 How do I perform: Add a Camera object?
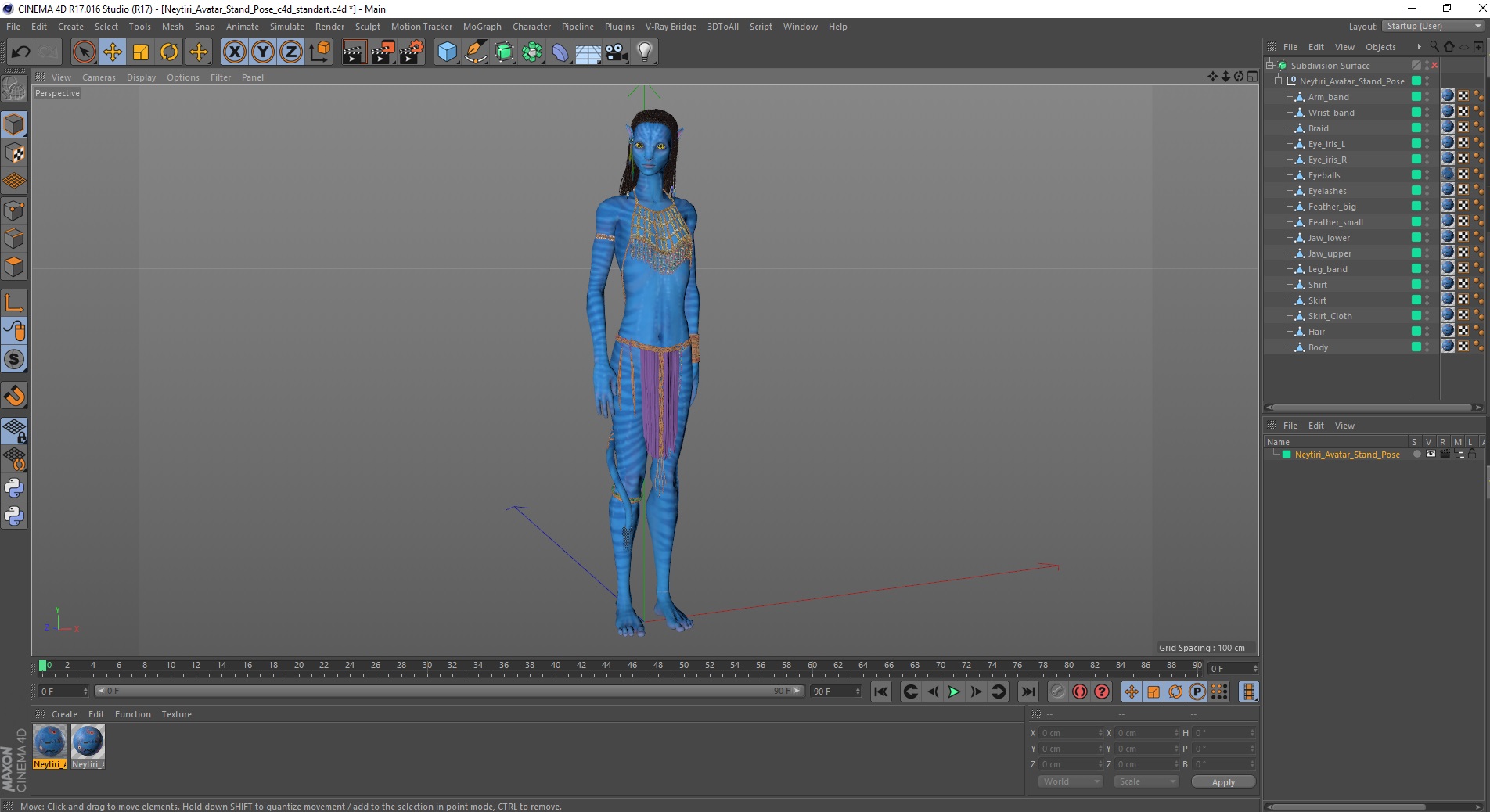[x=617, y=52]
